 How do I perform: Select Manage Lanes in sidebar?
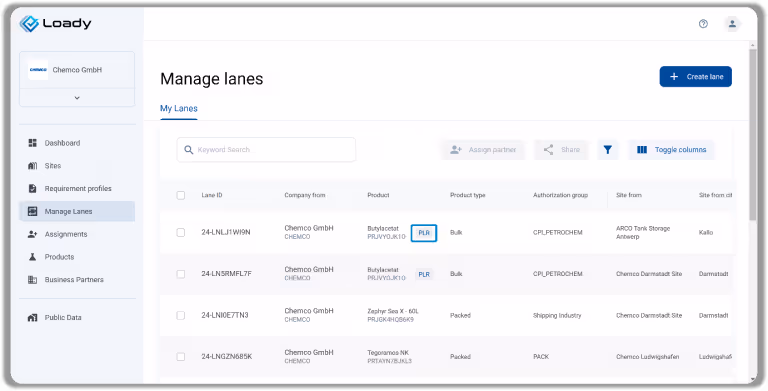click(x=77, y=211)
